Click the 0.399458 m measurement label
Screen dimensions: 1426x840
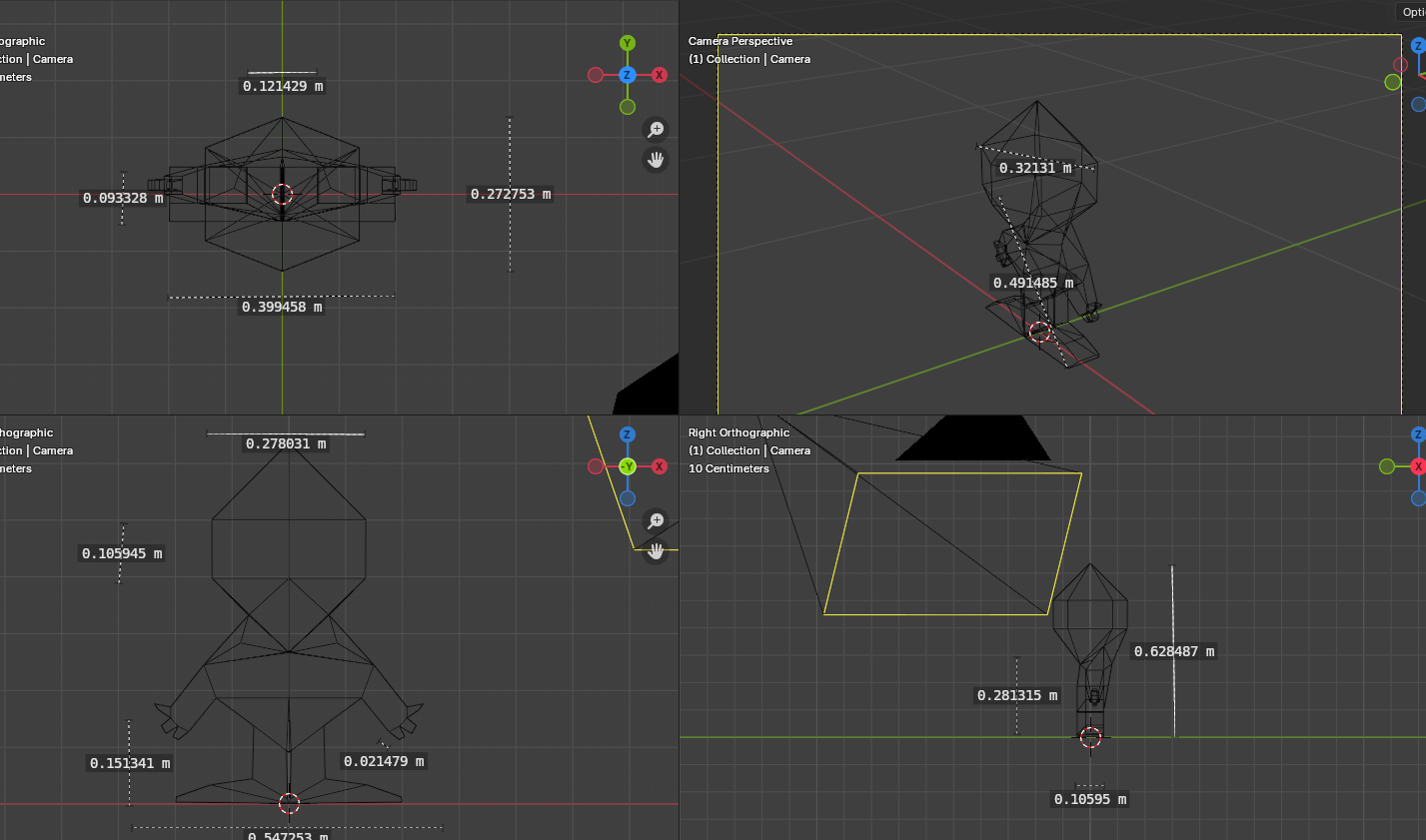(x=282, y=307)
